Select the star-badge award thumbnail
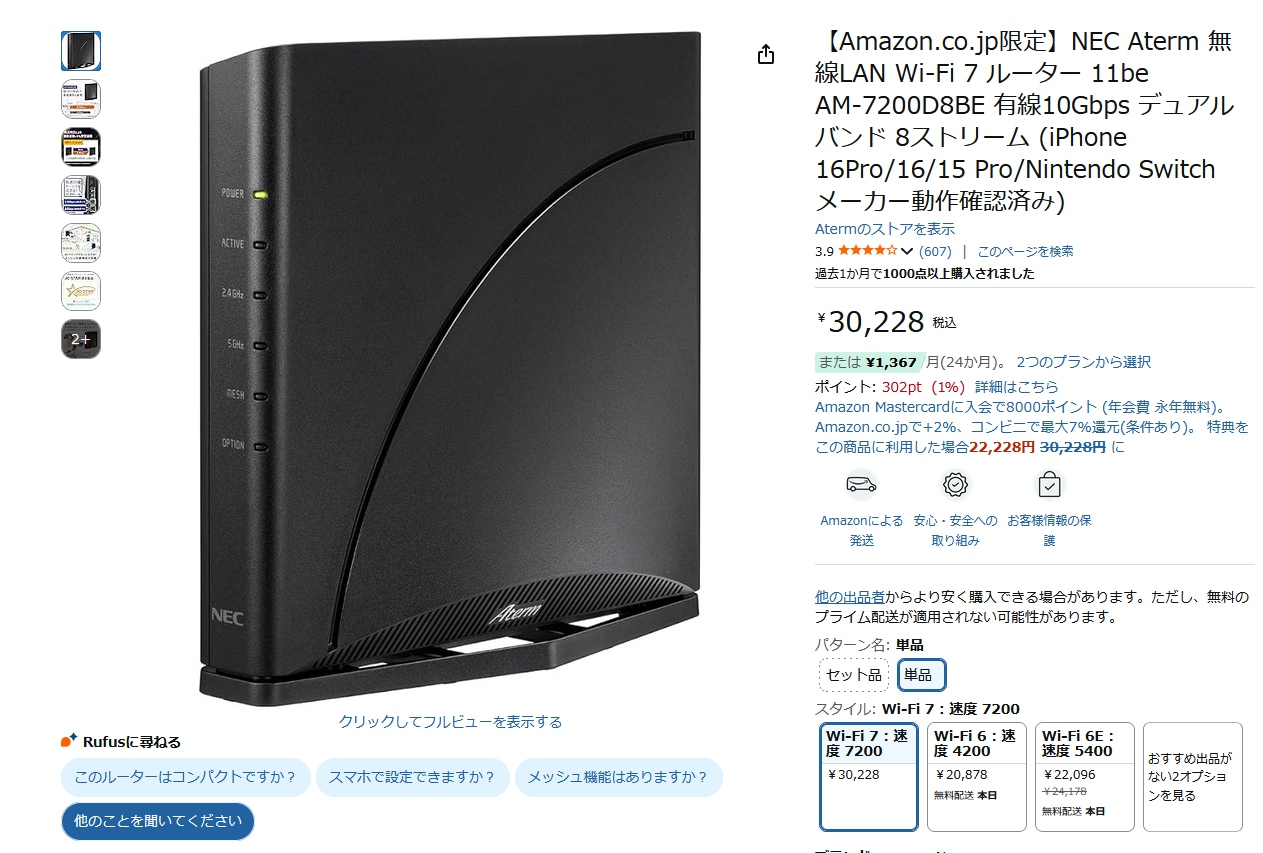This screenshot has width=1263, height=853. [81, 291]
